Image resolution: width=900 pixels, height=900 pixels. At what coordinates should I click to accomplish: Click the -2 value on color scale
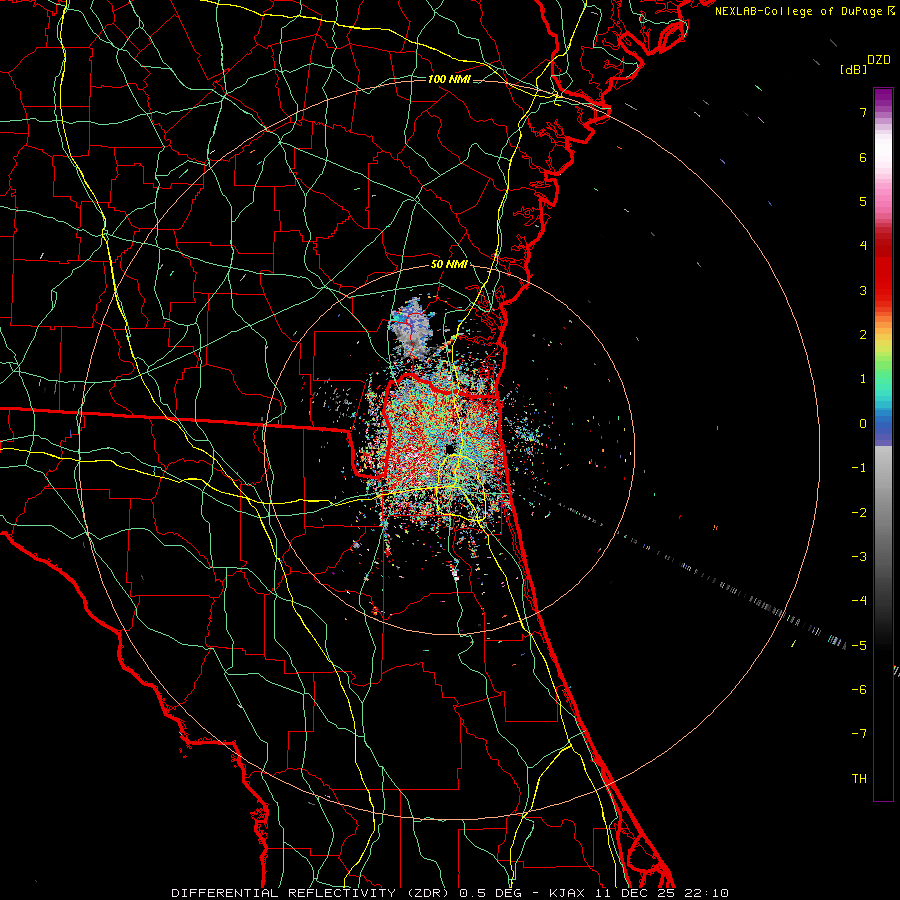coord(859,513)
